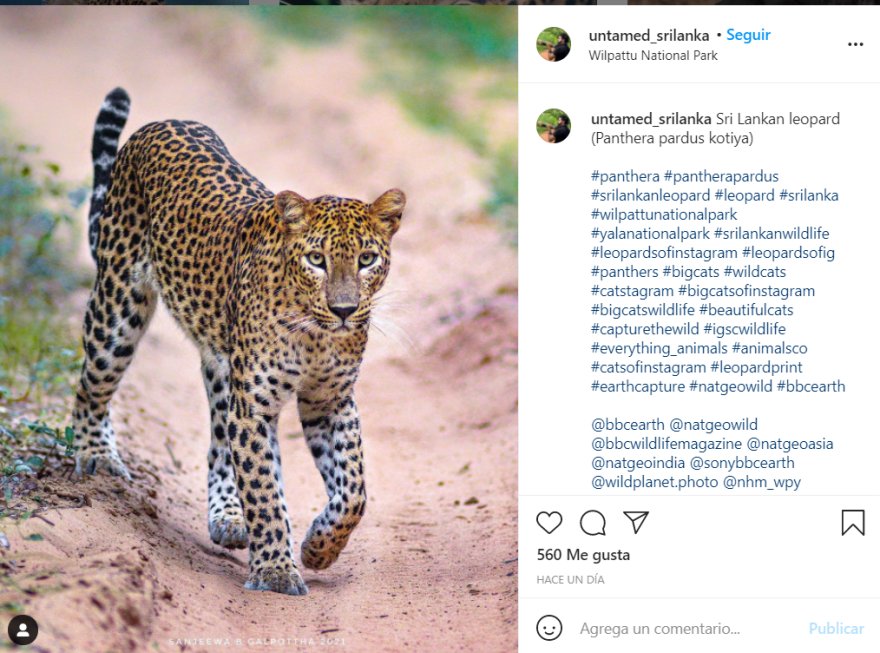Open the @bbcearth mention
Screen dimensions: 880x653
[x=627, y=424]
